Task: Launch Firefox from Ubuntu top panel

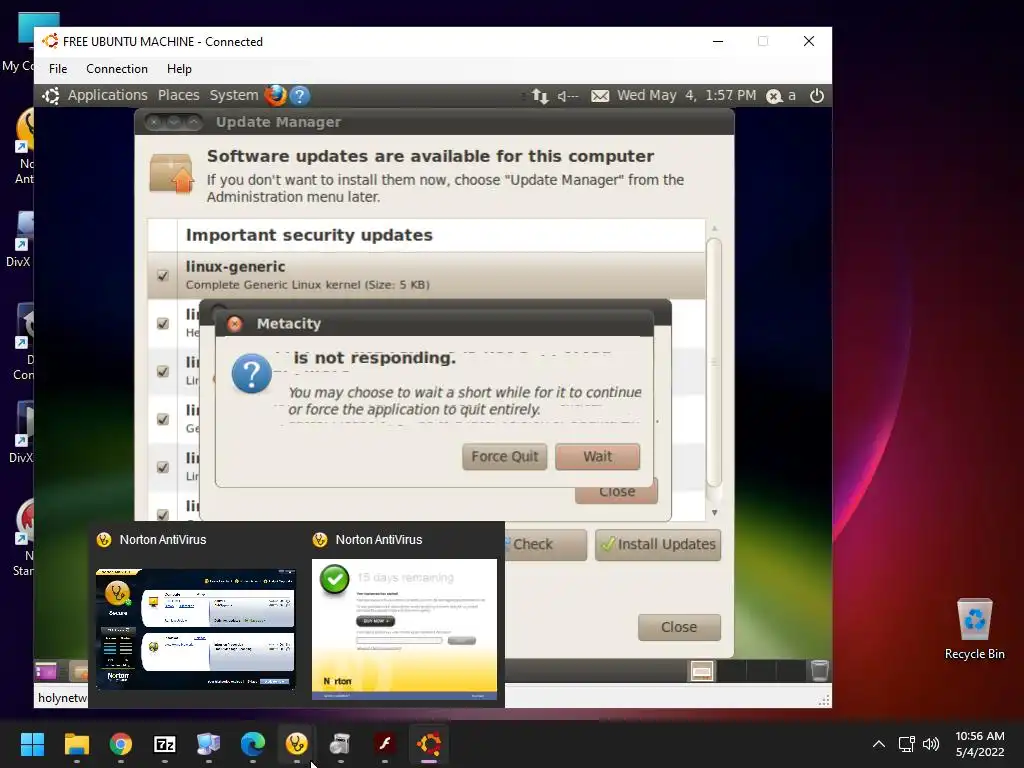Action: click(275, 95)
